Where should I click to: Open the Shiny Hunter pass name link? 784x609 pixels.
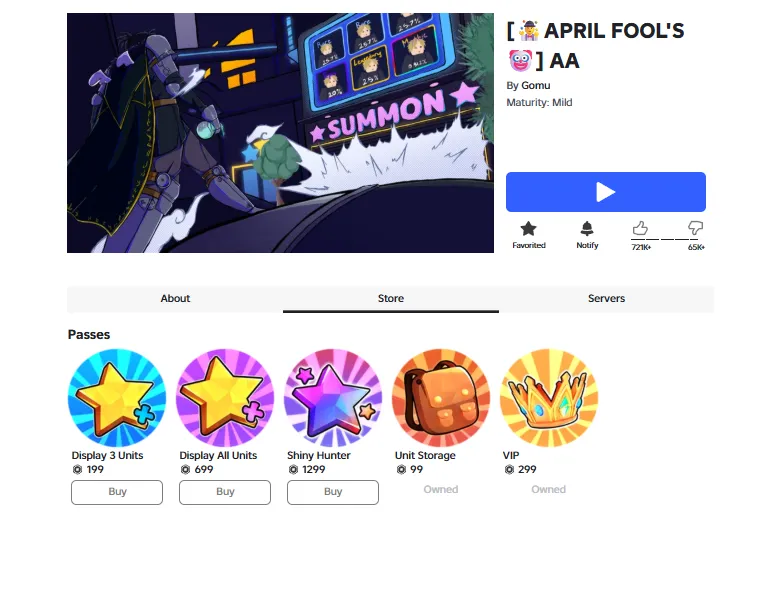pos(318,456)
